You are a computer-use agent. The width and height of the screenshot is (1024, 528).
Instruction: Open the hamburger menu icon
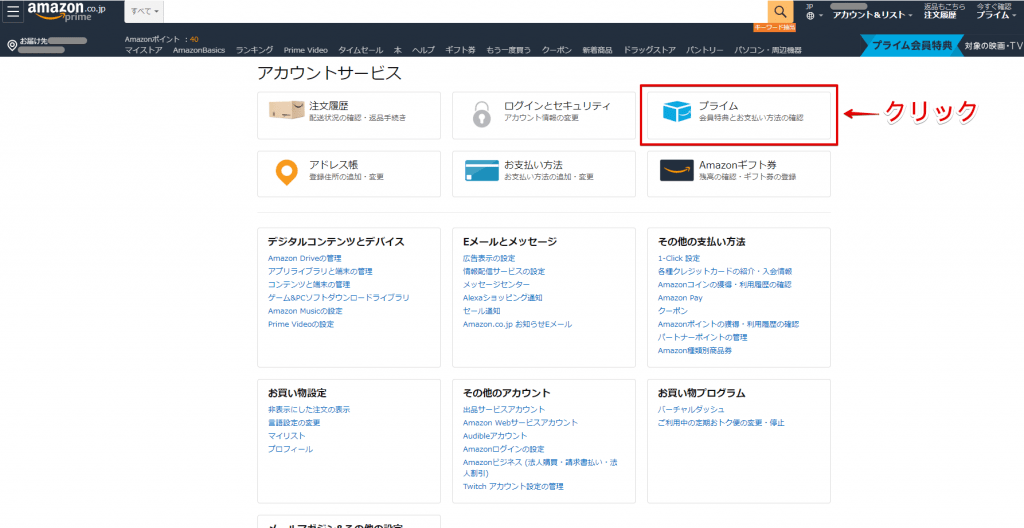pyautogui.click(x=14, y=12)
